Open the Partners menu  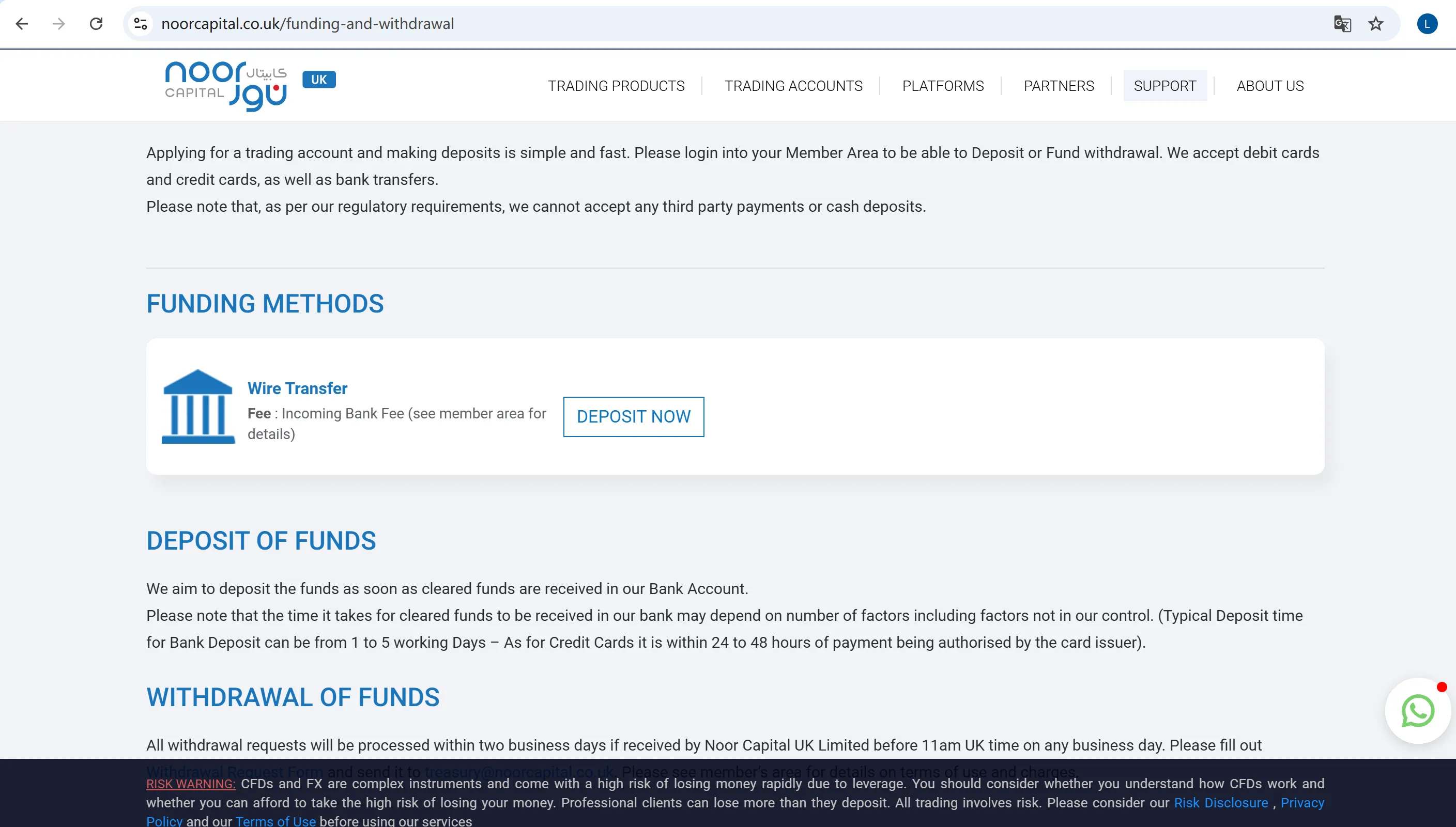(x=1059, y=86)
